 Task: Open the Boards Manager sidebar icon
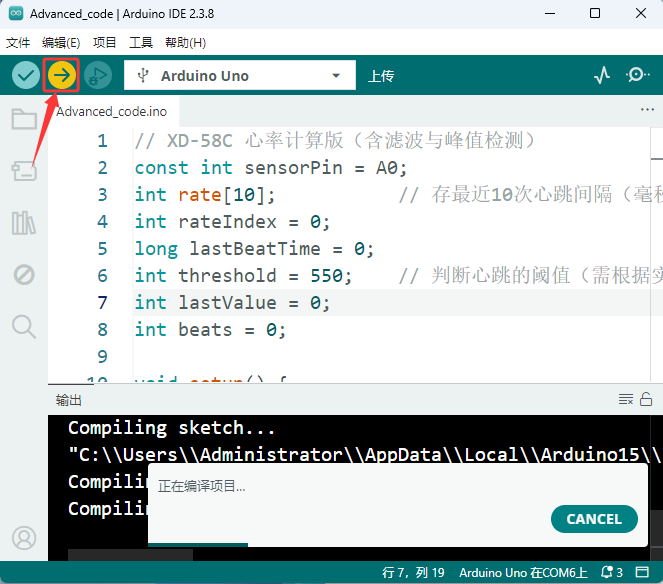point(24,171)
